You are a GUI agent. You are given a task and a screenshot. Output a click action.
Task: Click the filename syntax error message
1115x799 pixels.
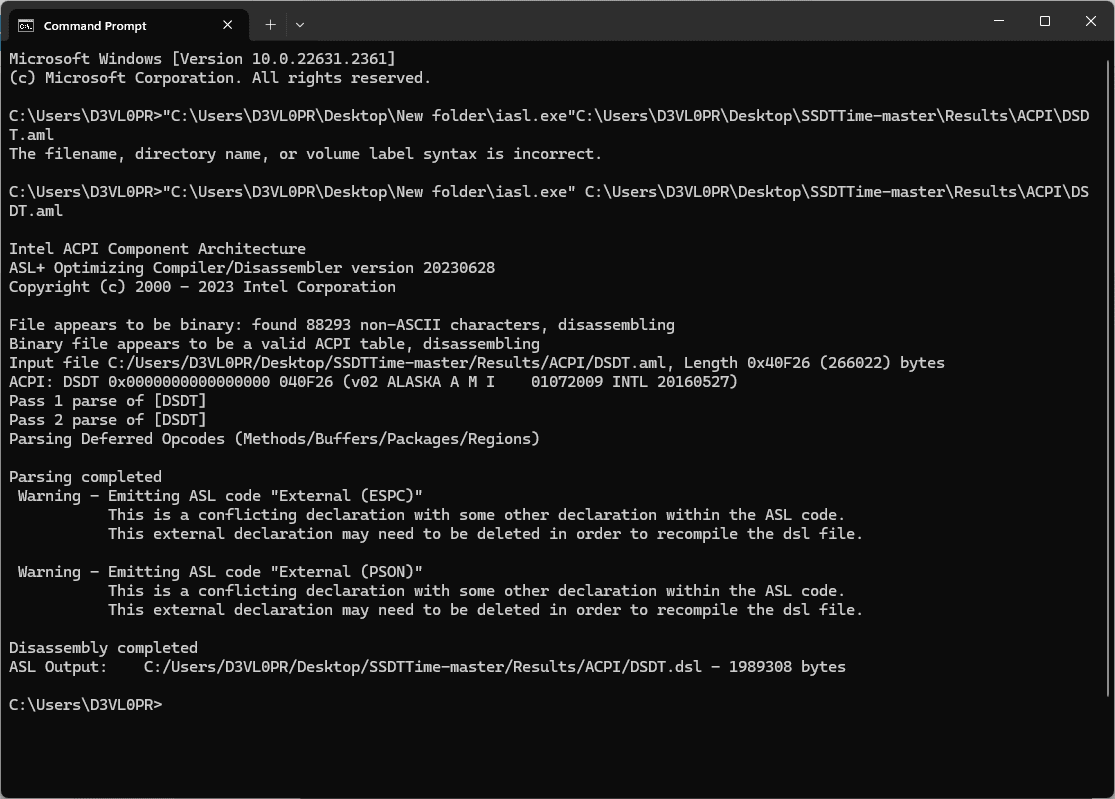[300, 153]
